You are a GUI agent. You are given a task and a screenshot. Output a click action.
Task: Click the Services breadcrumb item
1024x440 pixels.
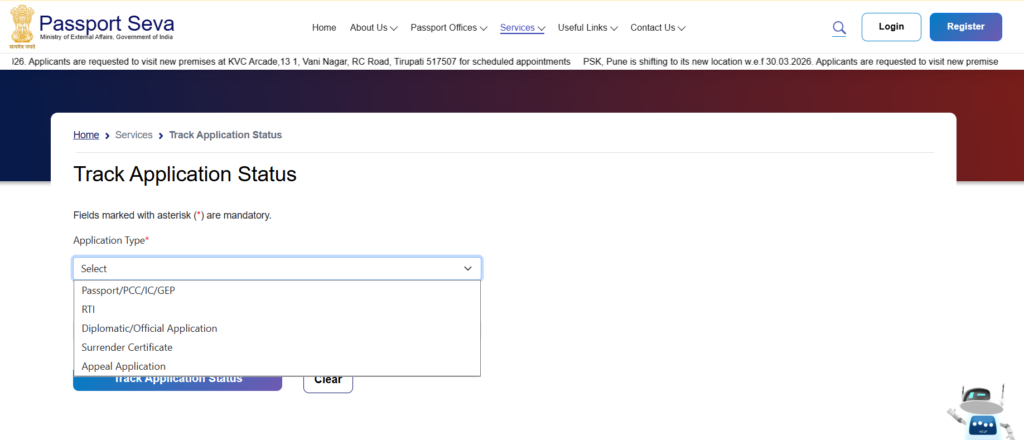pyautogui.click(x=134, y=135)
